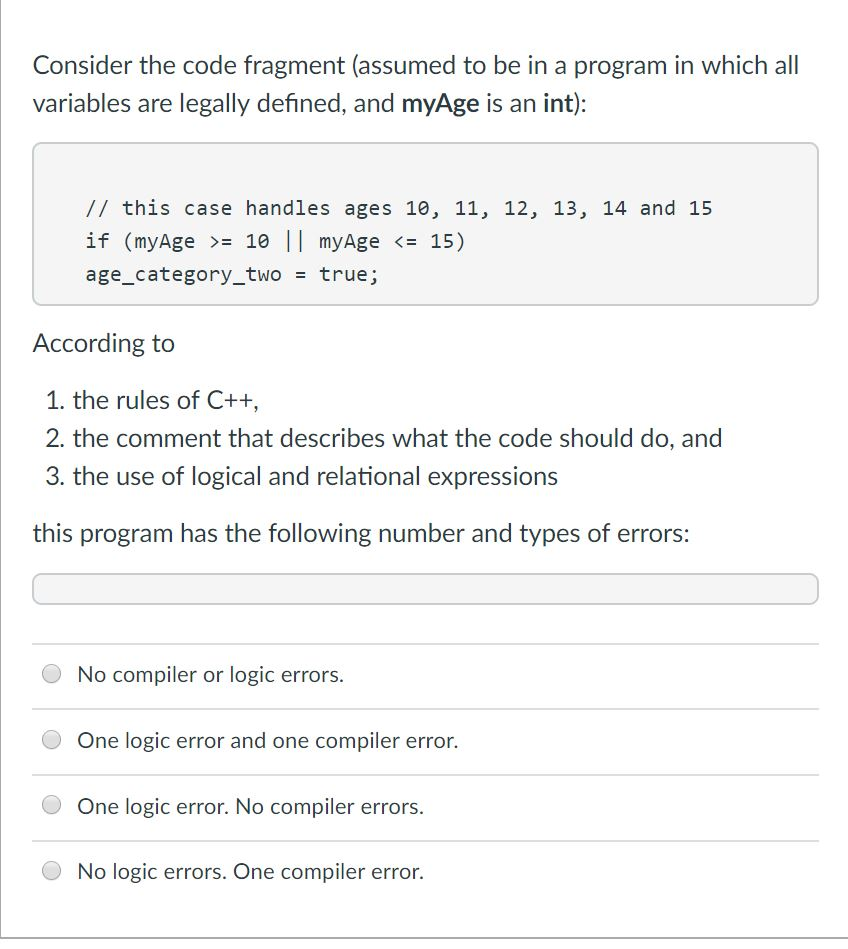Click the divider area below the last answer option

(x=424, y=910)
